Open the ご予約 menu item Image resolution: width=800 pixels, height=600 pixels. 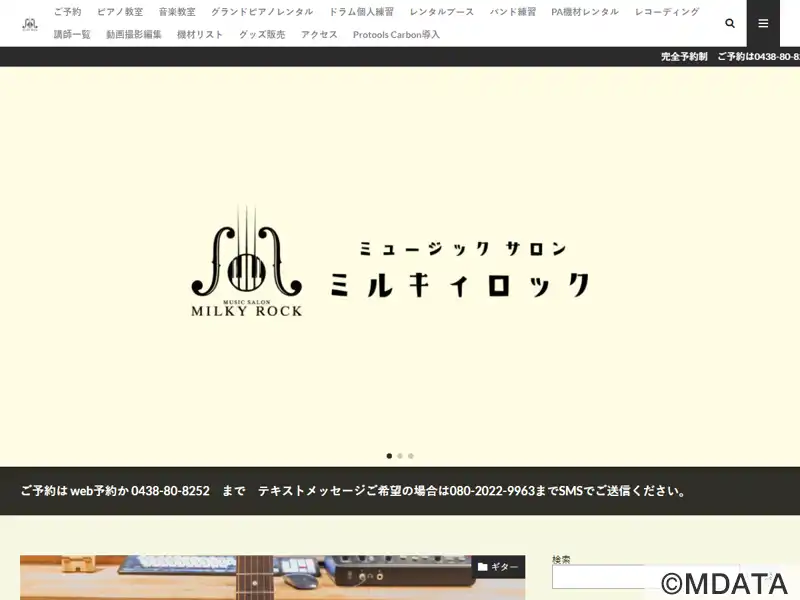coord(67,12)
